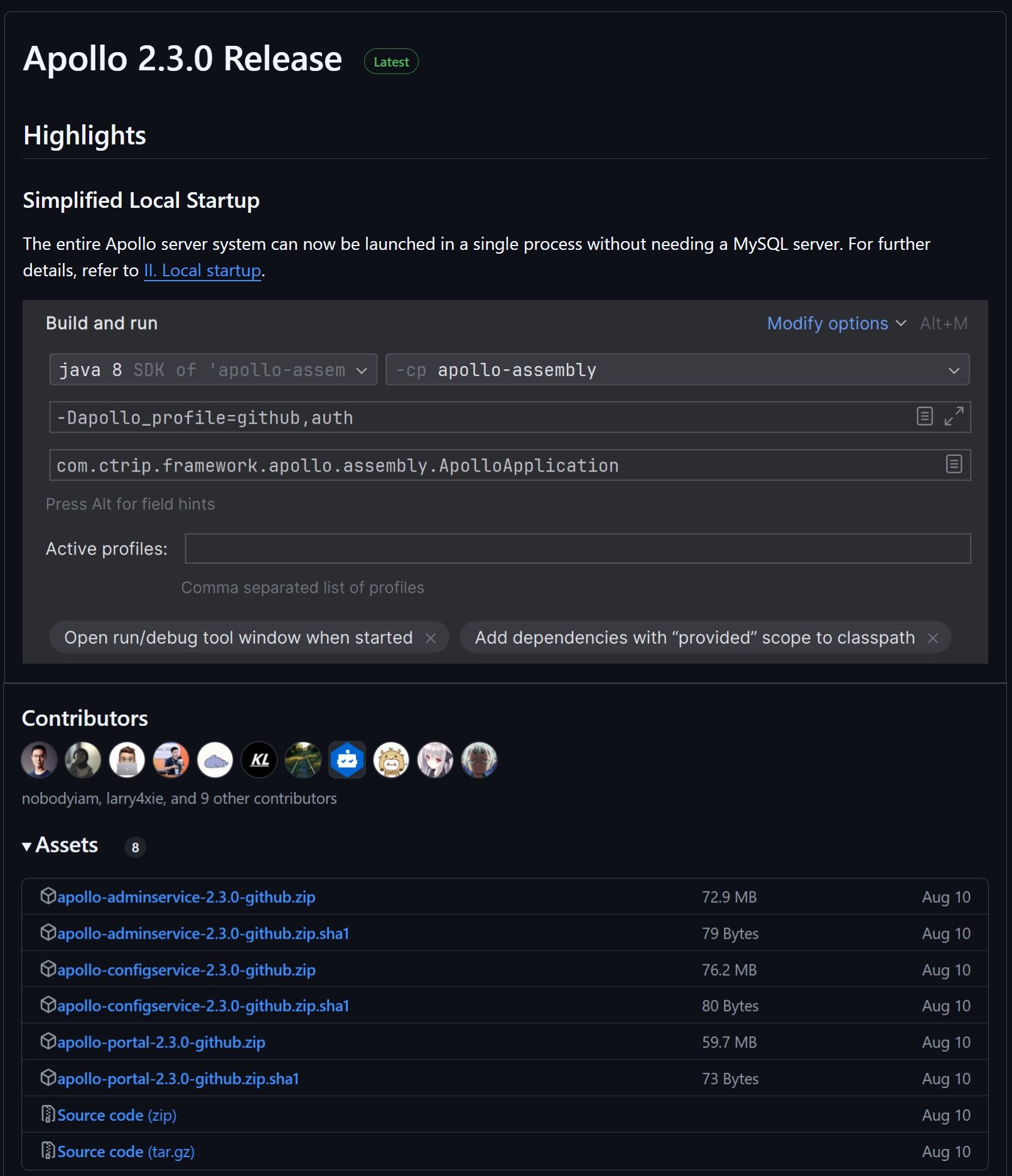Open the teal-haired anime contributor avatar
This screenshot has height=1176, width=1012.
pos(479,760)
